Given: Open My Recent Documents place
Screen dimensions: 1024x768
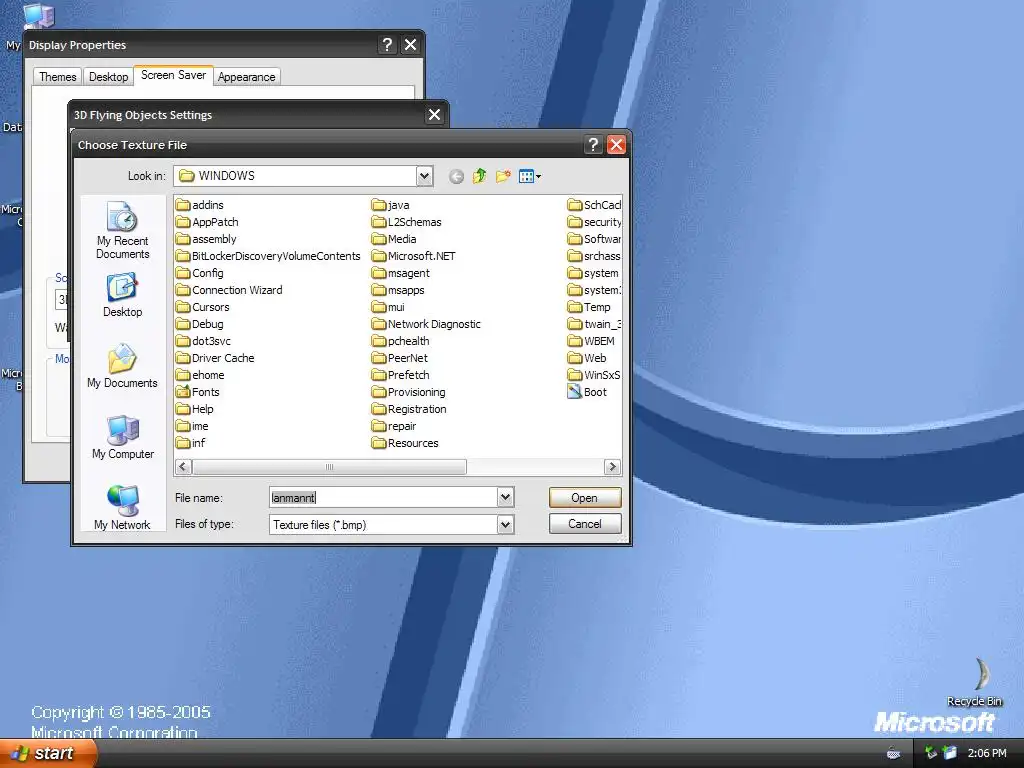Looking at the screenshot, I should 122,231.
